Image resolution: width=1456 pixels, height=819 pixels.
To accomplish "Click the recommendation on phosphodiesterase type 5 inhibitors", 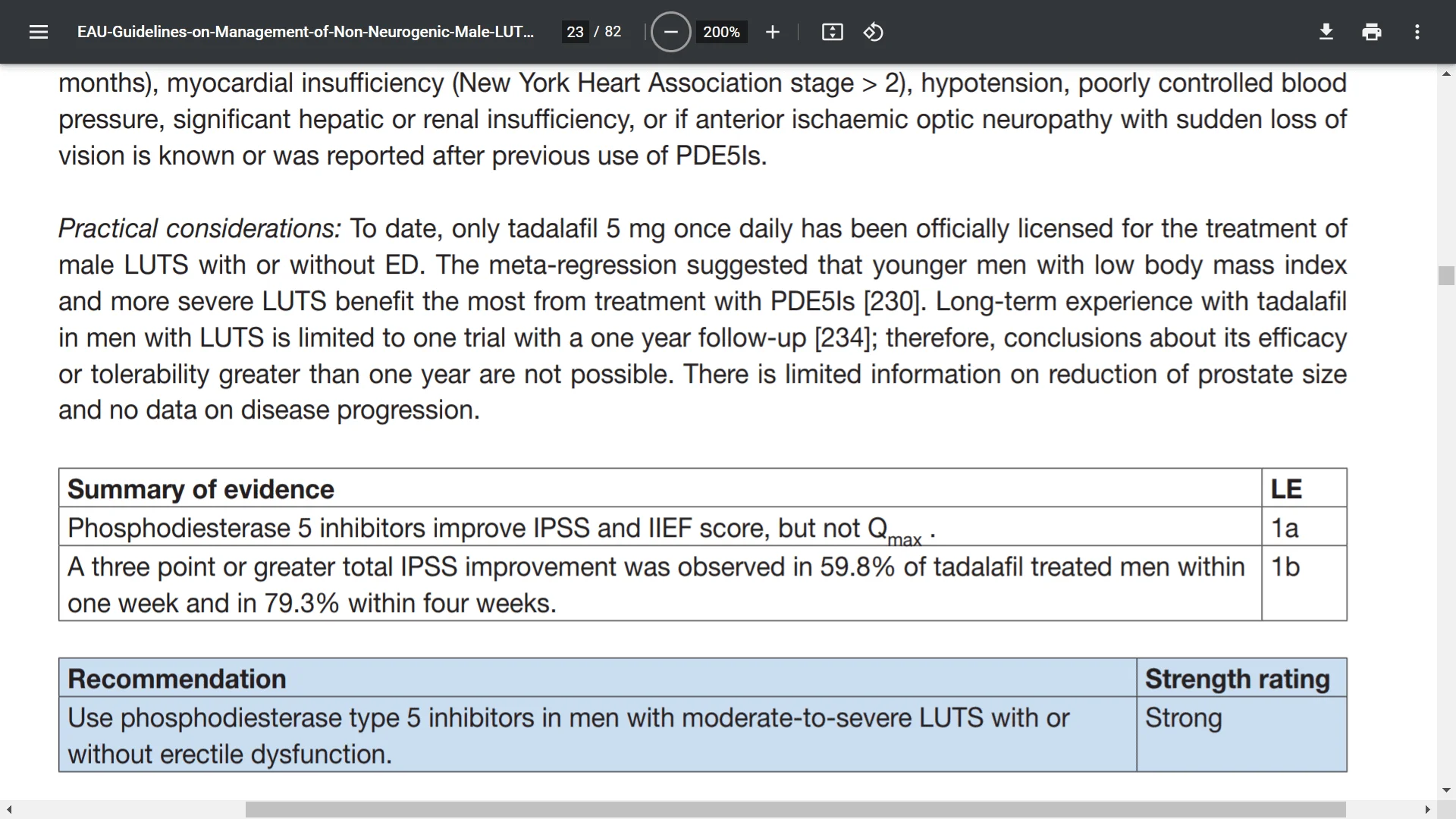I will pyautogui.click(x=598, y=735).
